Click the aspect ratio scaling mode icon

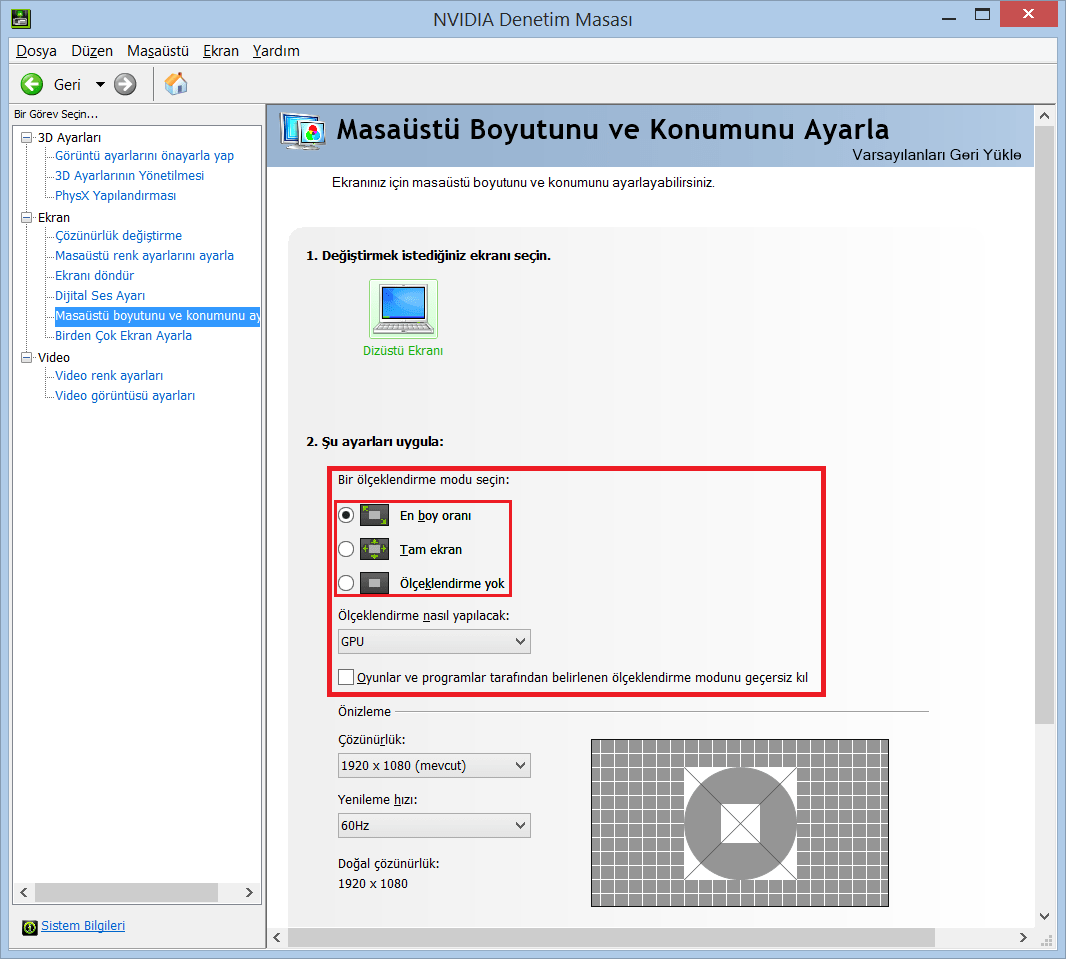point(374,514)
